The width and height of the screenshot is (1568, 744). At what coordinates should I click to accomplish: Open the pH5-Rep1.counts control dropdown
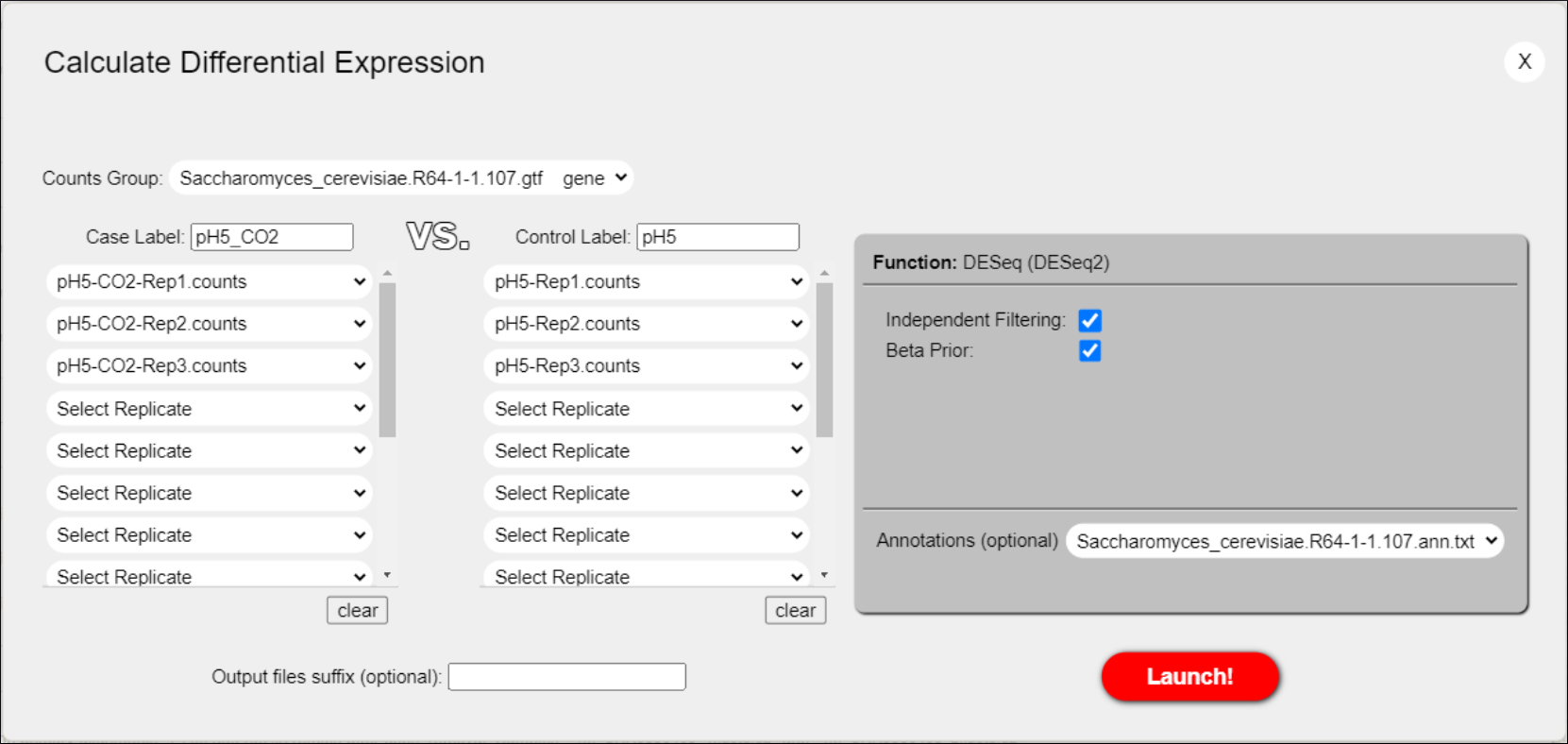tap(647, 281)
